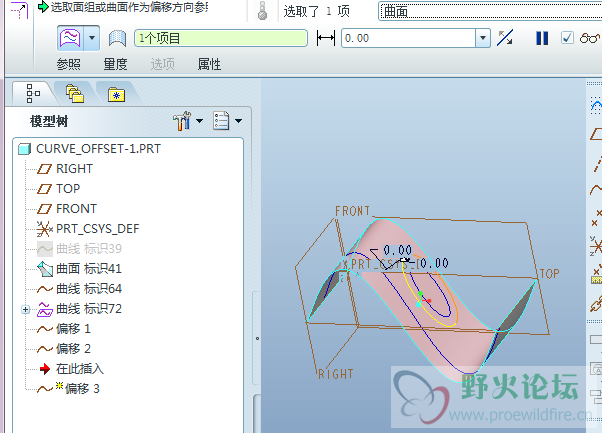This screenshot has width=602, height=433.
Task: Select PRT_CSYS_DEF in the model tree
Action: click(98, 229)
